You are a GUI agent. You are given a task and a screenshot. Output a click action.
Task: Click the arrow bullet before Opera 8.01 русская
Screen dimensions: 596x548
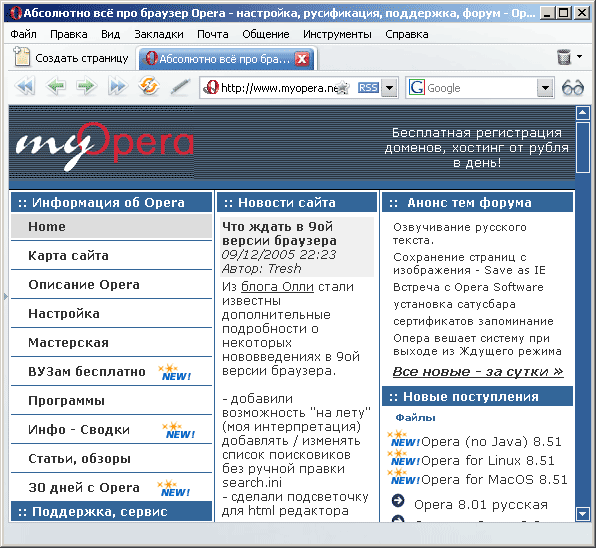tap(398, 501)
